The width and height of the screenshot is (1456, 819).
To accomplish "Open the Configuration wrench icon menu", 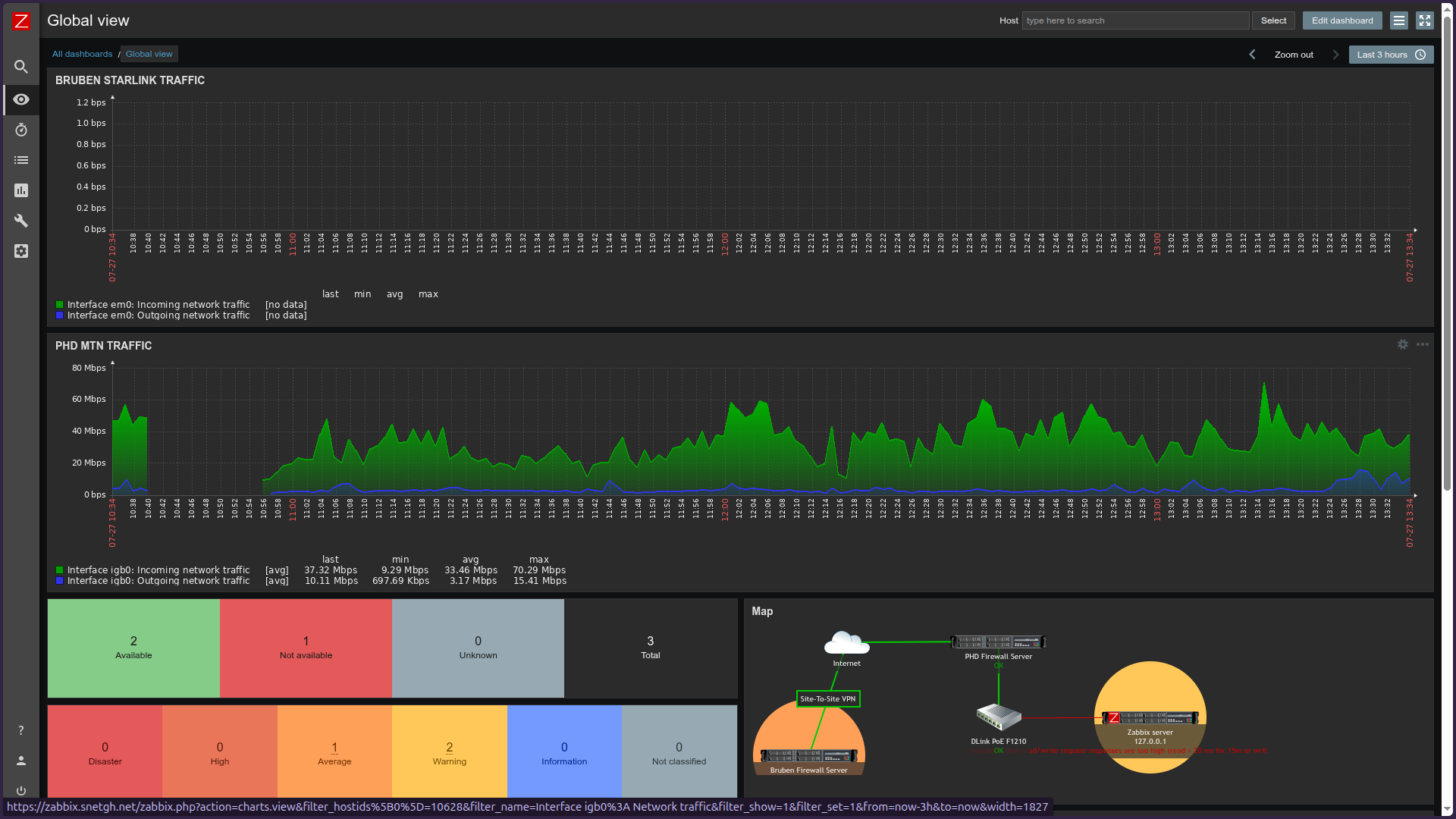I will 21,221.
